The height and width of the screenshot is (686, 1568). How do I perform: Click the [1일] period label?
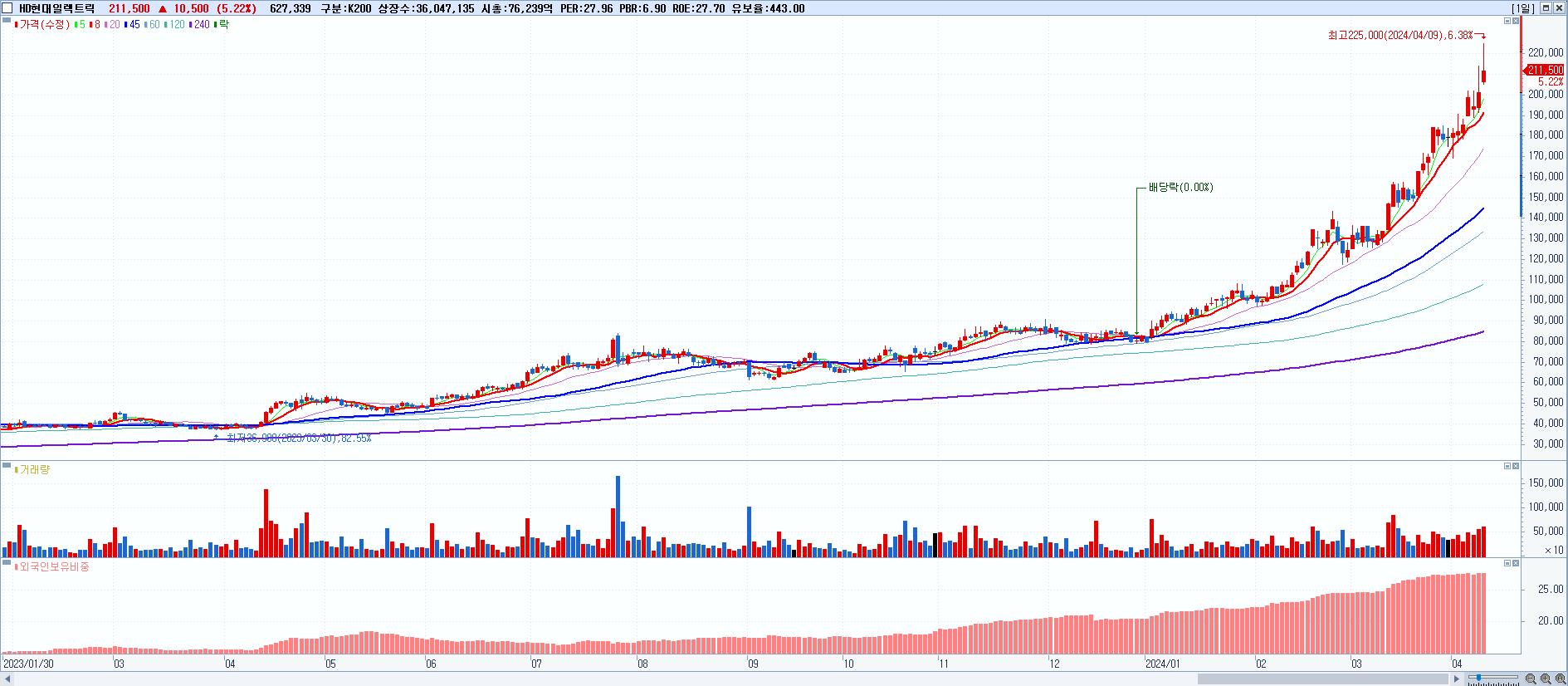[x=1523, y=8]
